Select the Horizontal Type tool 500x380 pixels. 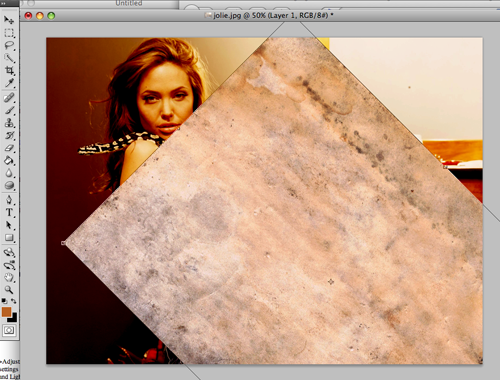9,213
